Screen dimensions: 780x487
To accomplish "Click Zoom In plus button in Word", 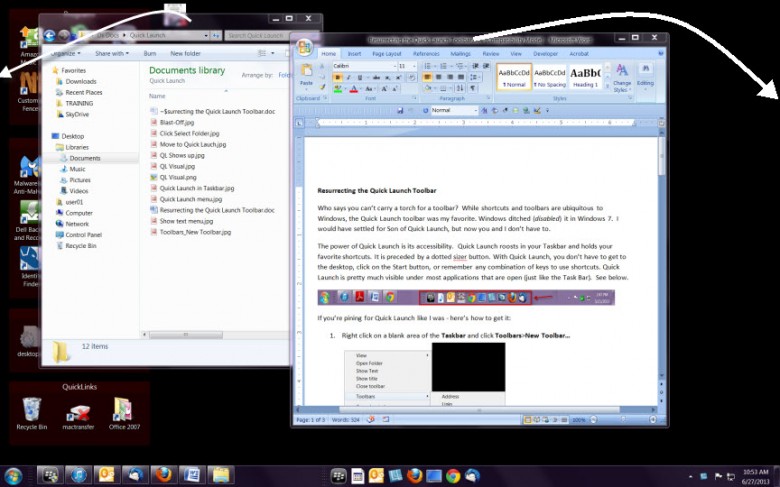I will pos(653,420).
